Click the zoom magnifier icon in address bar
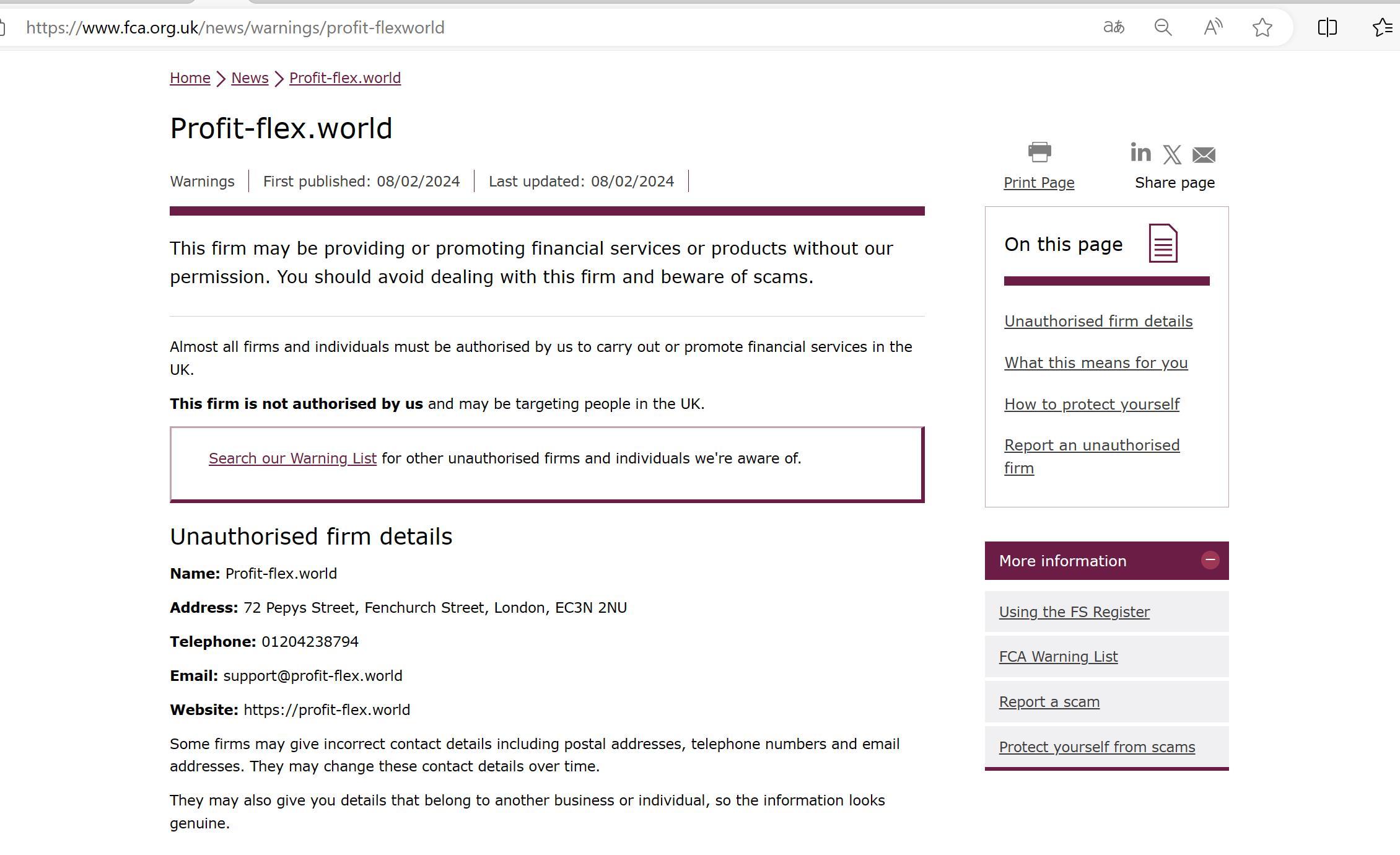This screenshot has height=855, width=1400. click(1163, 27)
